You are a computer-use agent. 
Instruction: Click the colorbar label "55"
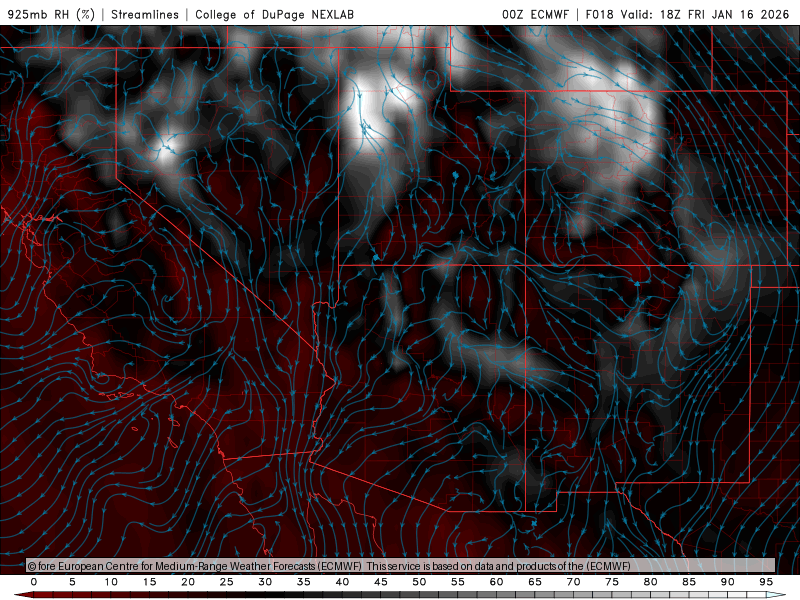[x=458, y=582]
